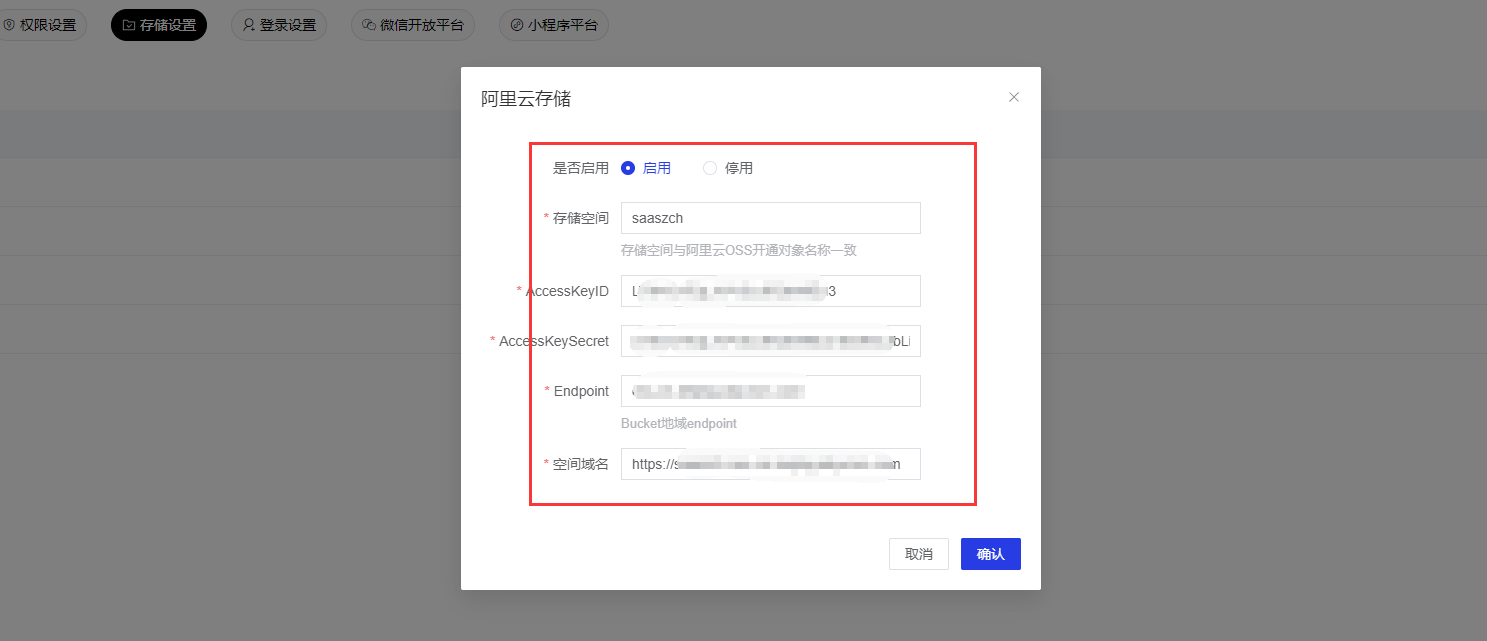The image size is (1487, 641).
Task: Switch to the 存储设置 tab
Action: point(159,25)
